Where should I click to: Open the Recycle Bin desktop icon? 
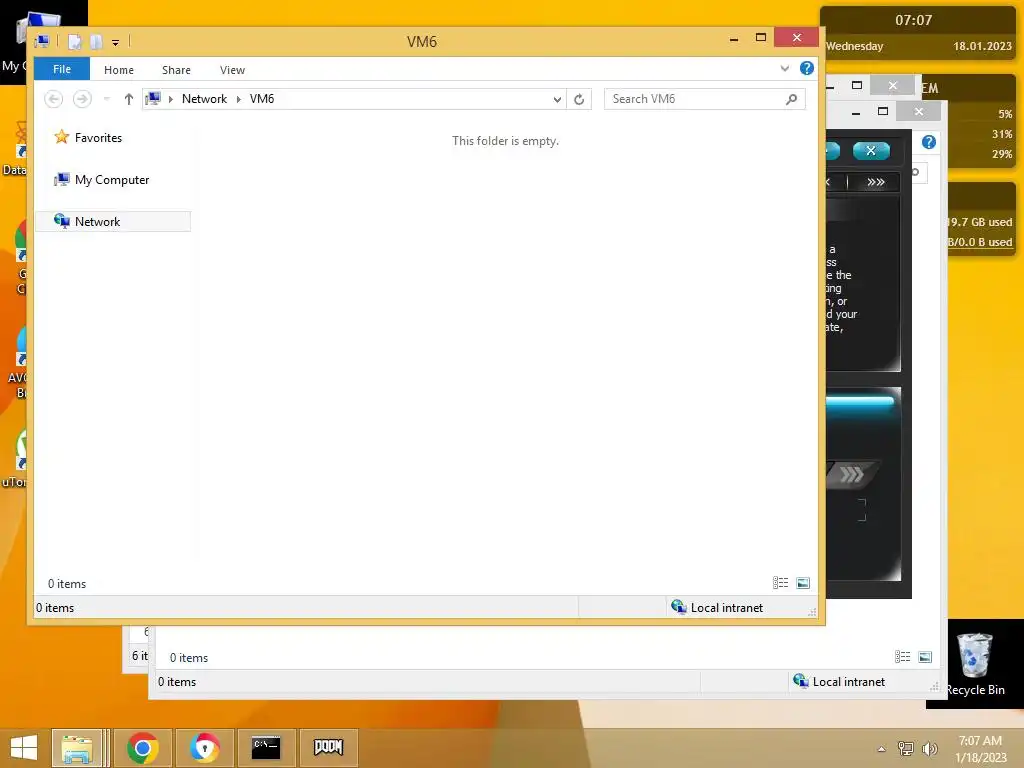(975, 664)
